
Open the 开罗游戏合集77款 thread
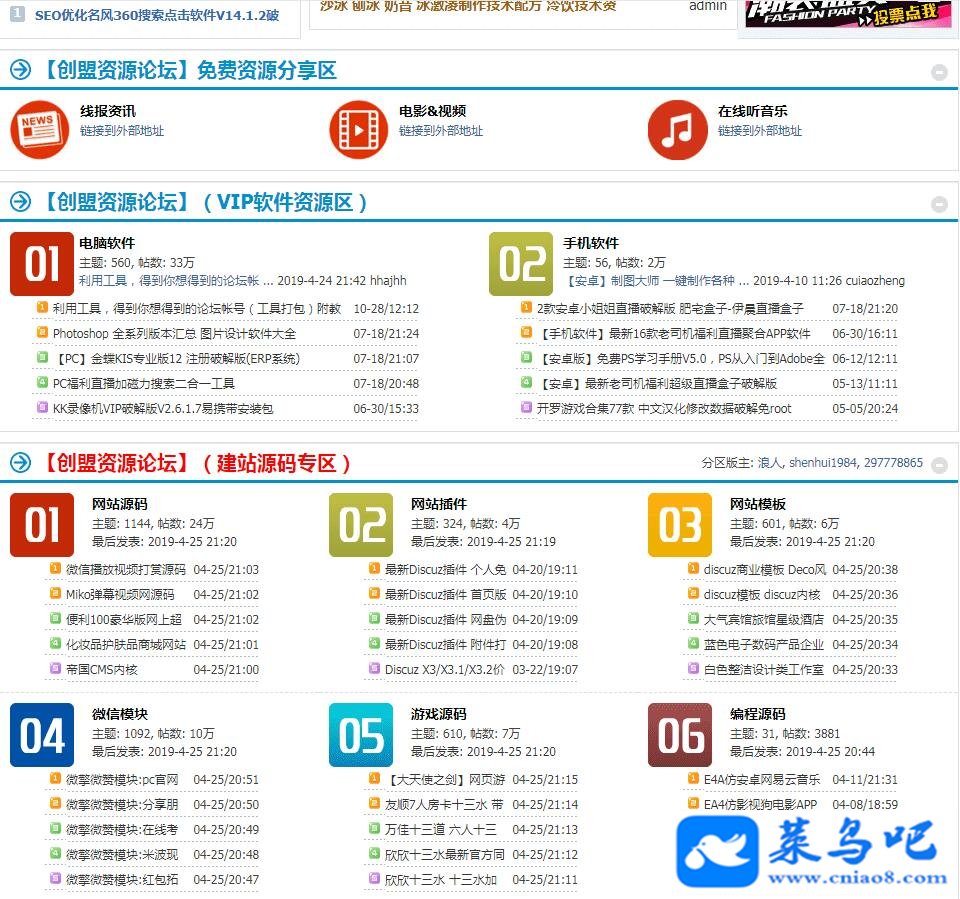click(x=663, y=408)
